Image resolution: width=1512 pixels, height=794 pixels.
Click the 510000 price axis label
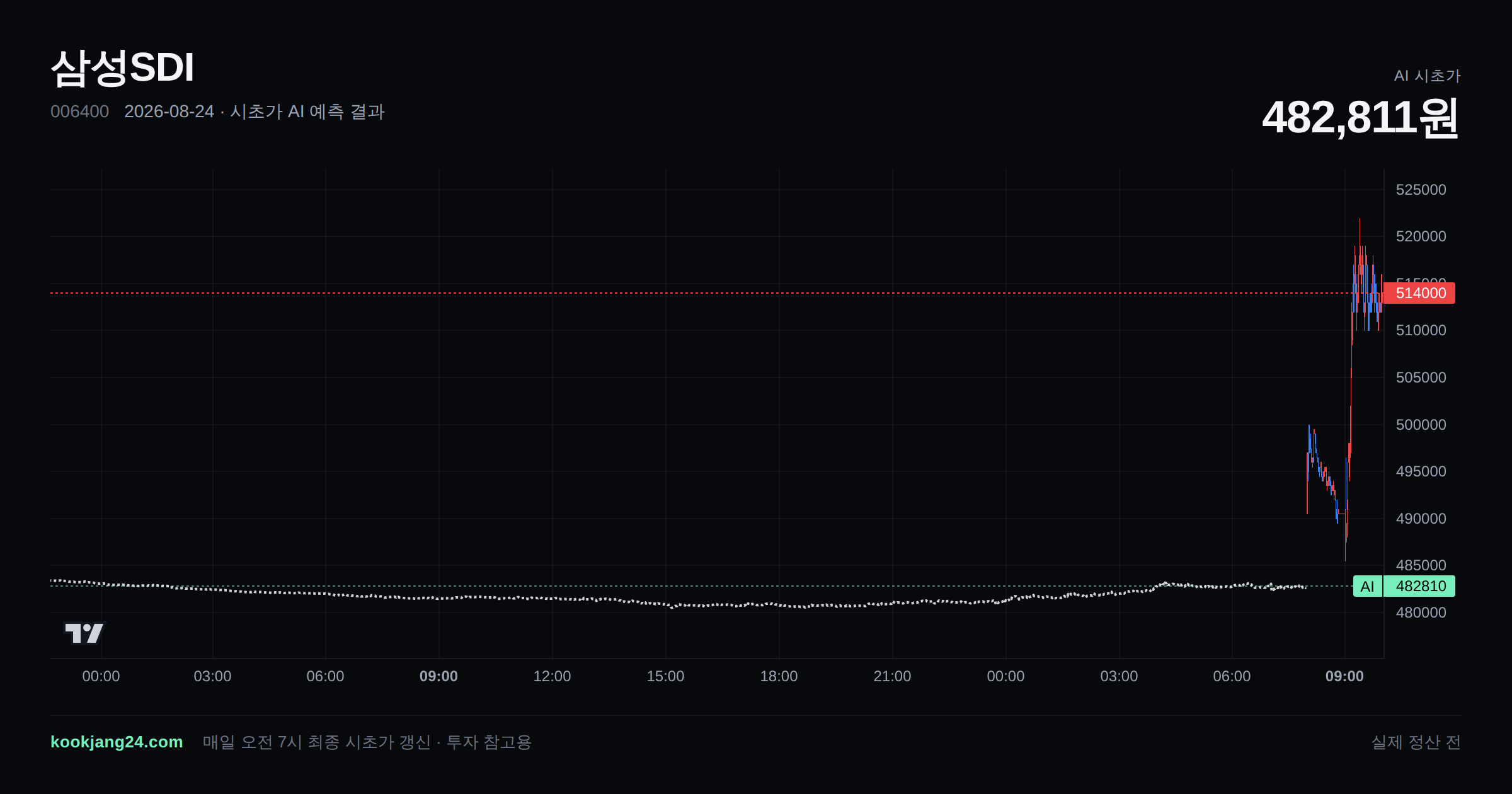(1421, 330)
